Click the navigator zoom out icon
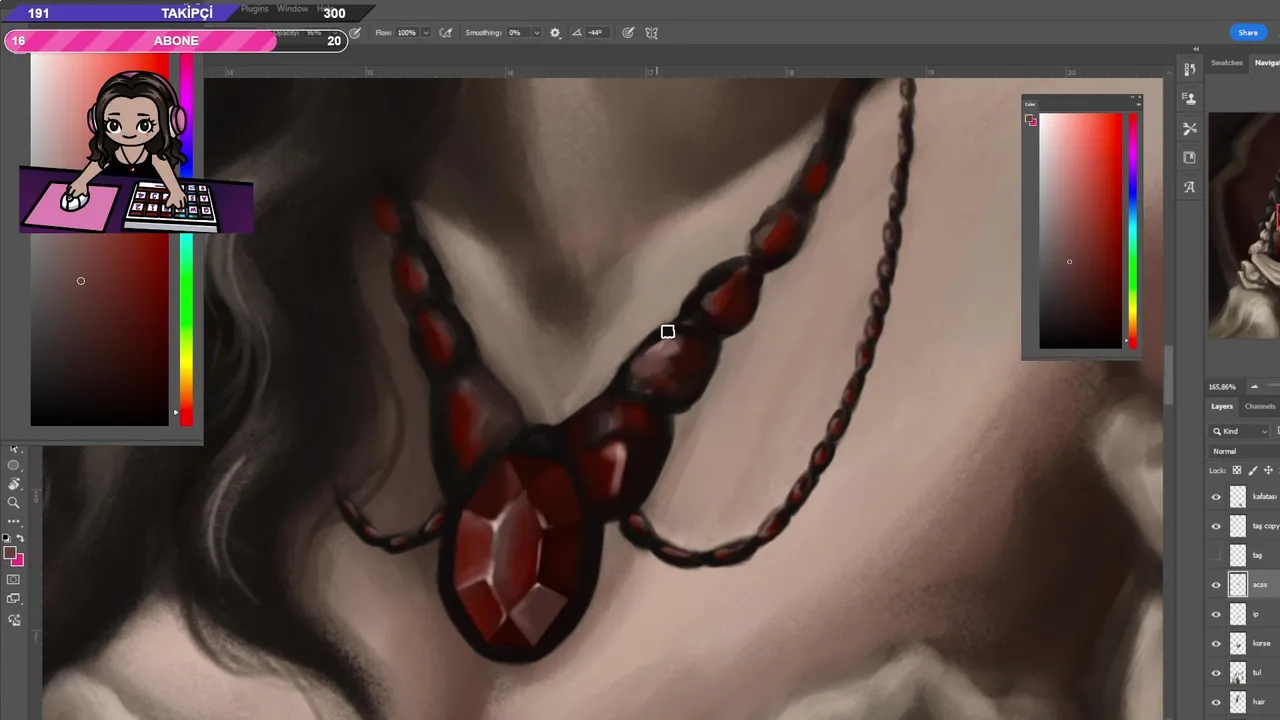Screen dimensions: 1280x720 click(x=1254, y=387)
